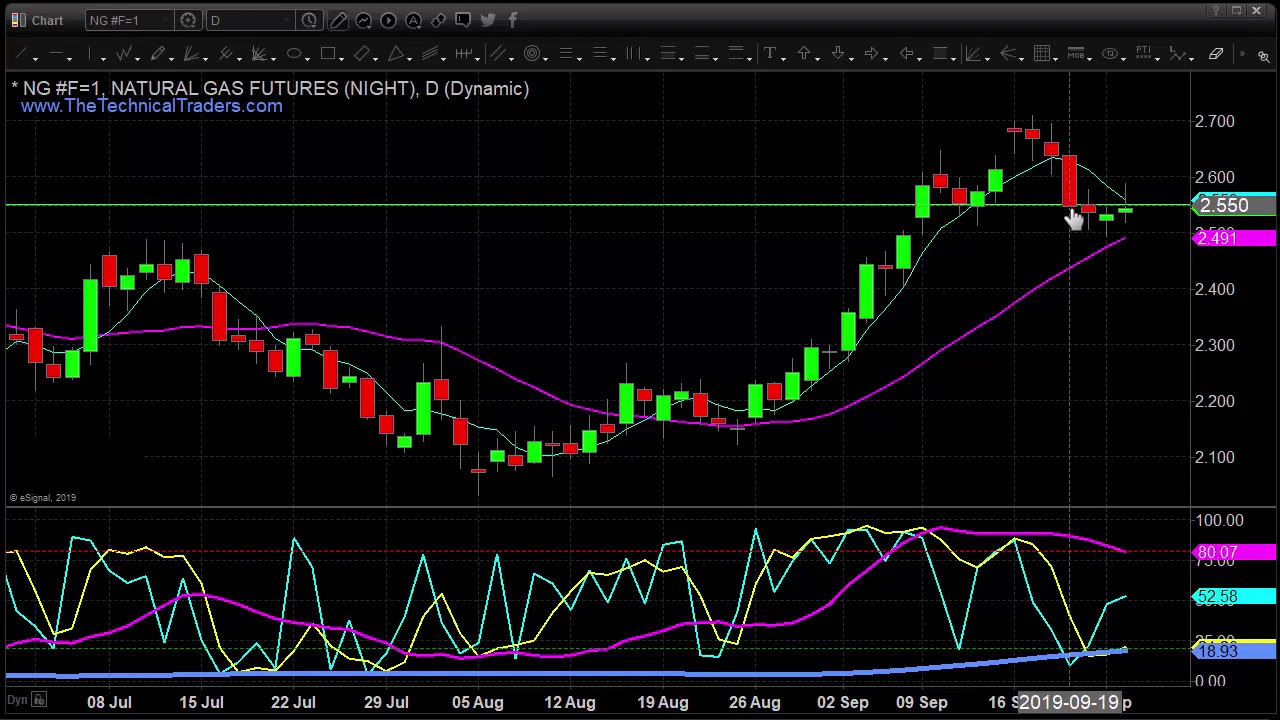
Task: Open the studies chart-line icon menu
Action: pyautogui.click(x=363, y=20)
